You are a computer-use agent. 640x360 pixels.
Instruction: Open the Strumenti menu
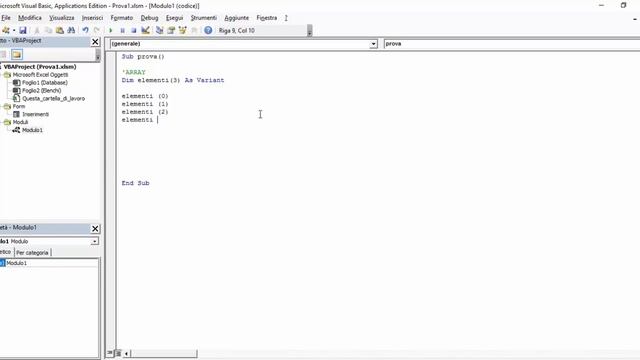tap(204, 18)
